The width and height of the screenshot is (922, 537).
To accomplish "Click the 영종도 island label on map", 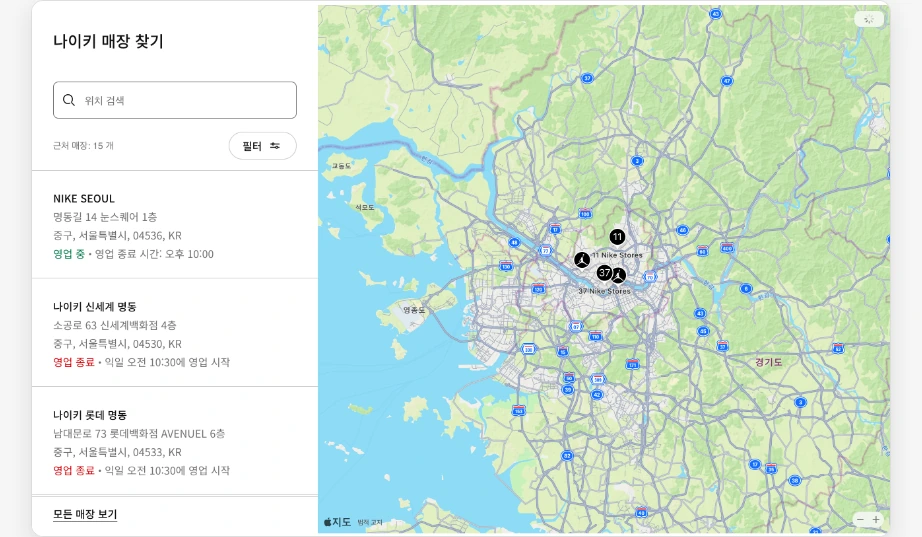I will click(x=414, y=310).
